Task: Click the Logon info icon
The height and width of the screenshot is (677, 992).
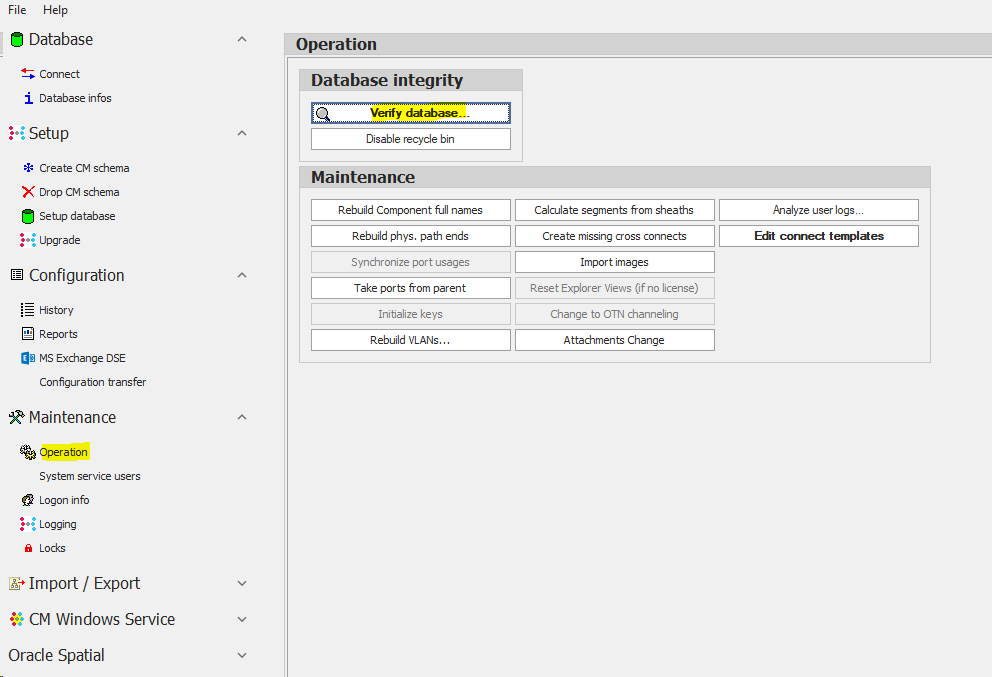Action: 28,500
